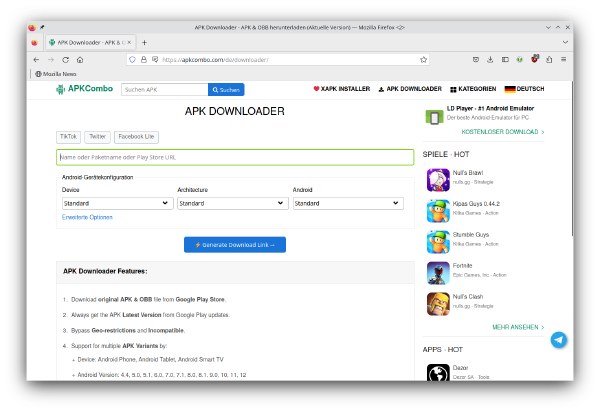Image resolution: width=600 pixels, height=412 pixels.
Task: Click the Telegram floating button
Action: click(559, 340)
